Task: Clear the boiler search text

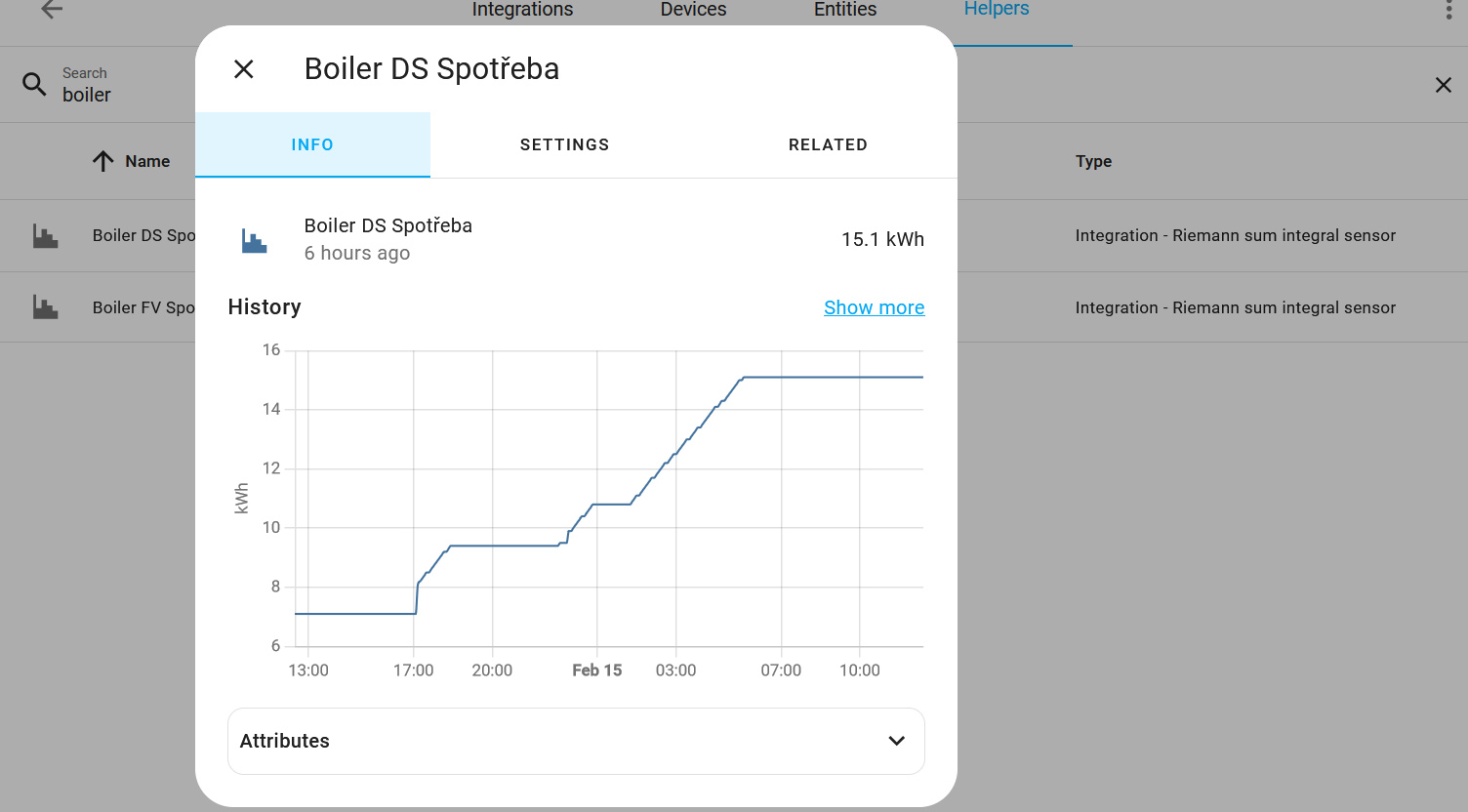Action: [x=1443, y=85]
